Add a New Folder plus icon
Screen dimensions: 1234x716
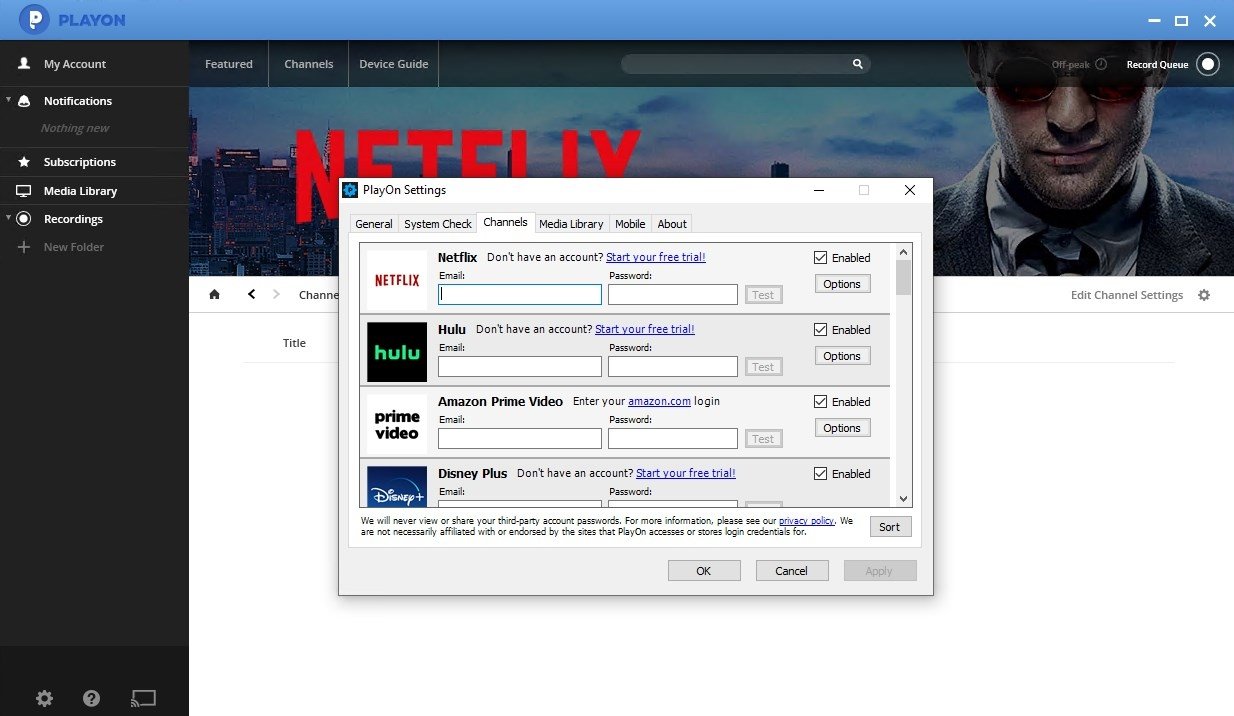[x=24, y=247]
